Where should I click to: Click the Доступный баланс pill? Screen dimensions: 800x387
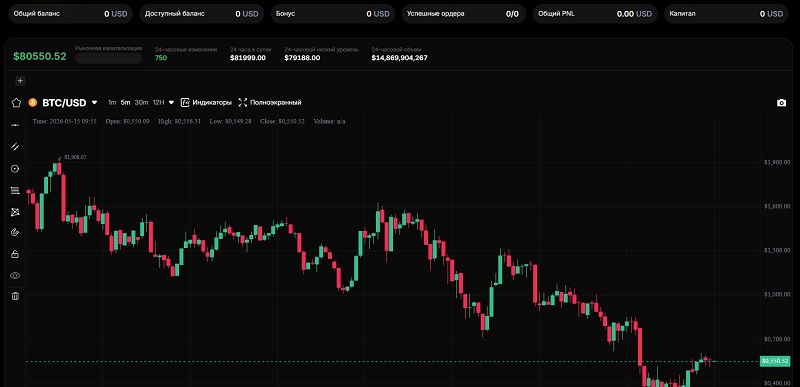[202, 14]
